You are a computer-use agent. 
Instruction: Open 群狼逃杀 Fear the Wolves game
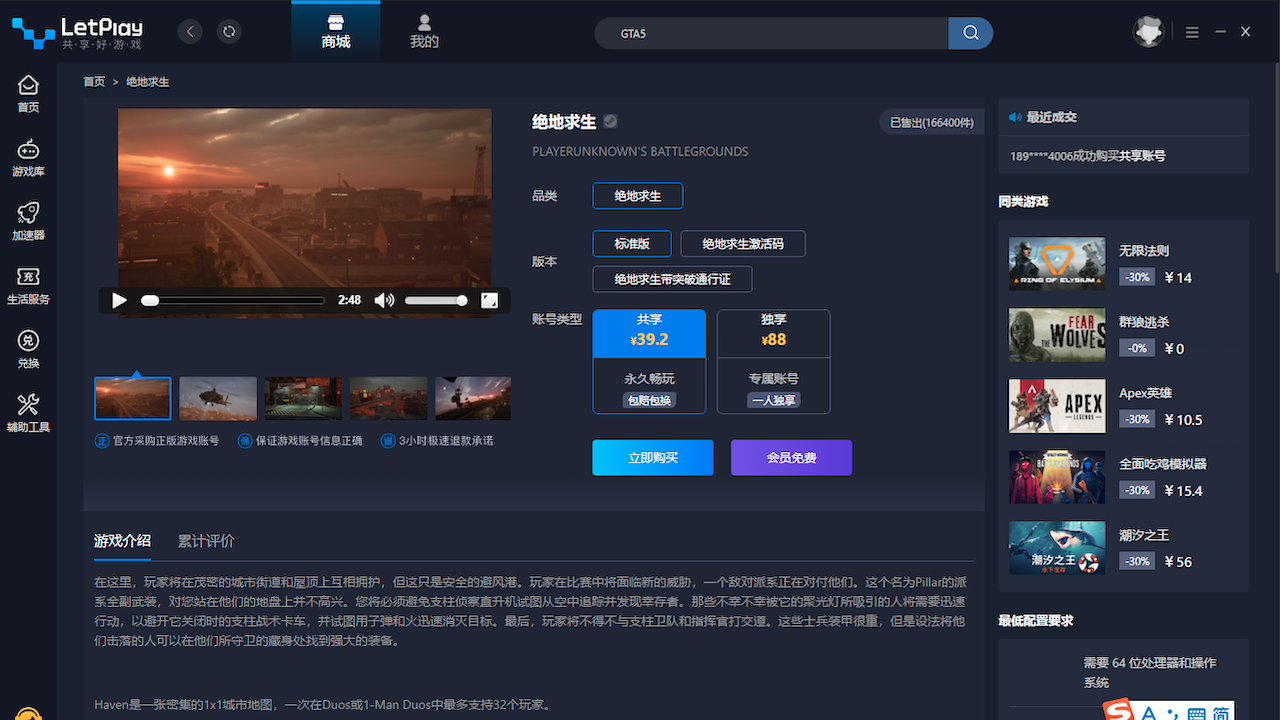[x=1123, y=334]
